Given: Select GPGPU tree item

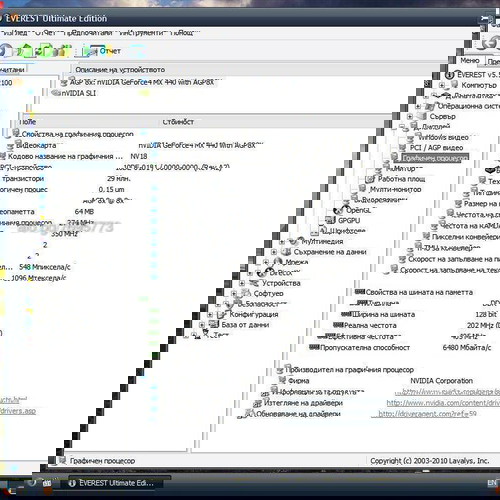Looking at the screenshot, I should click(x=349, y=221).
